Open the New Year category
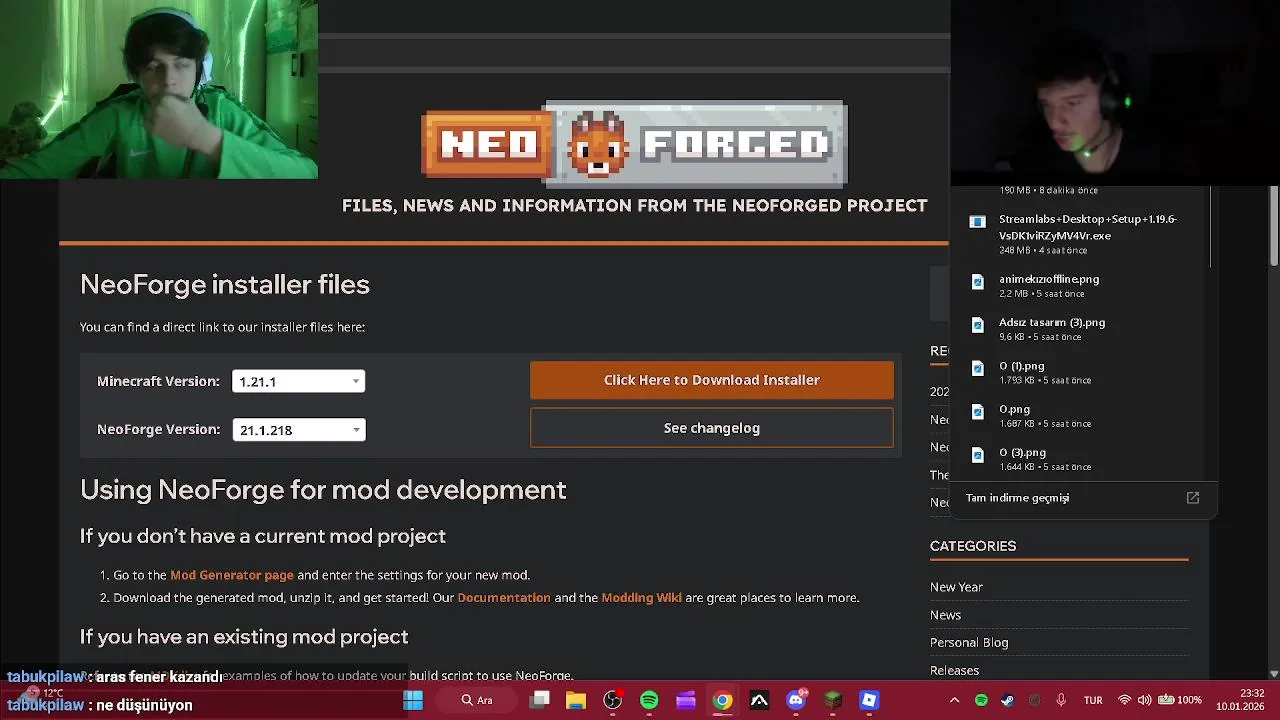This screenshot has height=720, width=1280. pyautogui.click(x=956, y=587)
